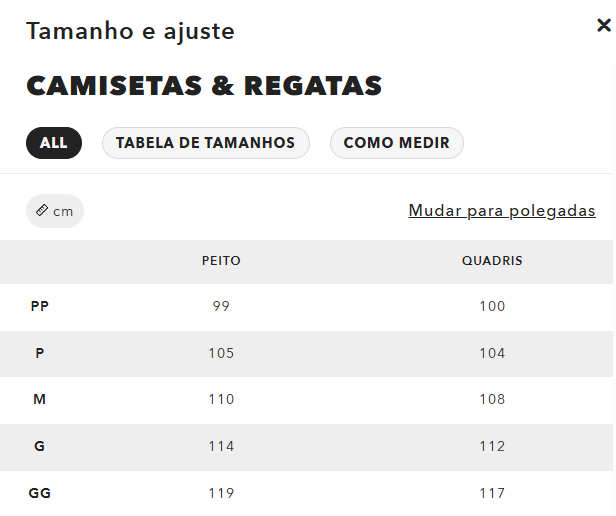616x516 pixels.
Task: Select the GG size row label
Action: pyautogui.click(x=40, y=493)
